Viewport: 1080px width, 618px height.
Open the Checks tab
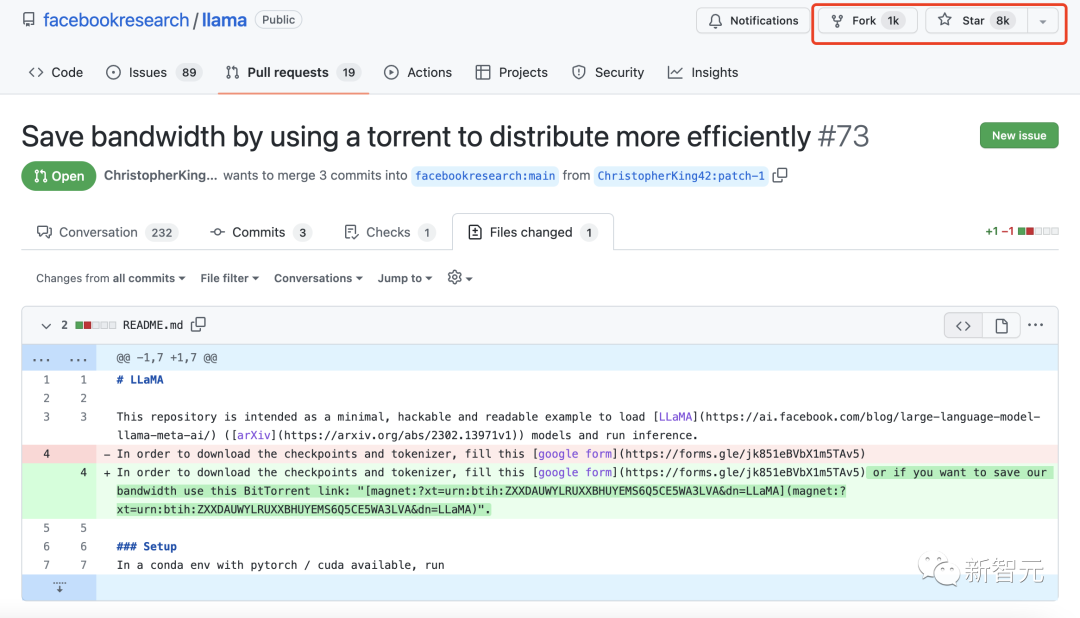(x=389, y=232)
